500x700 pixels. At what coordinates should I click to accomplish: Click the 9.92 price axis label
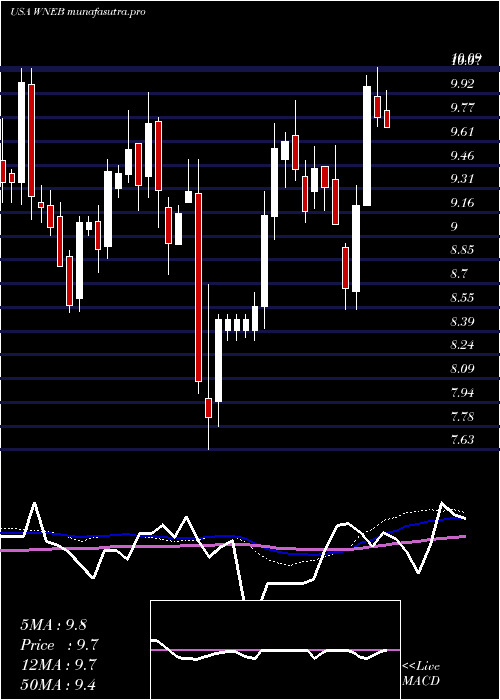(463, 84)
